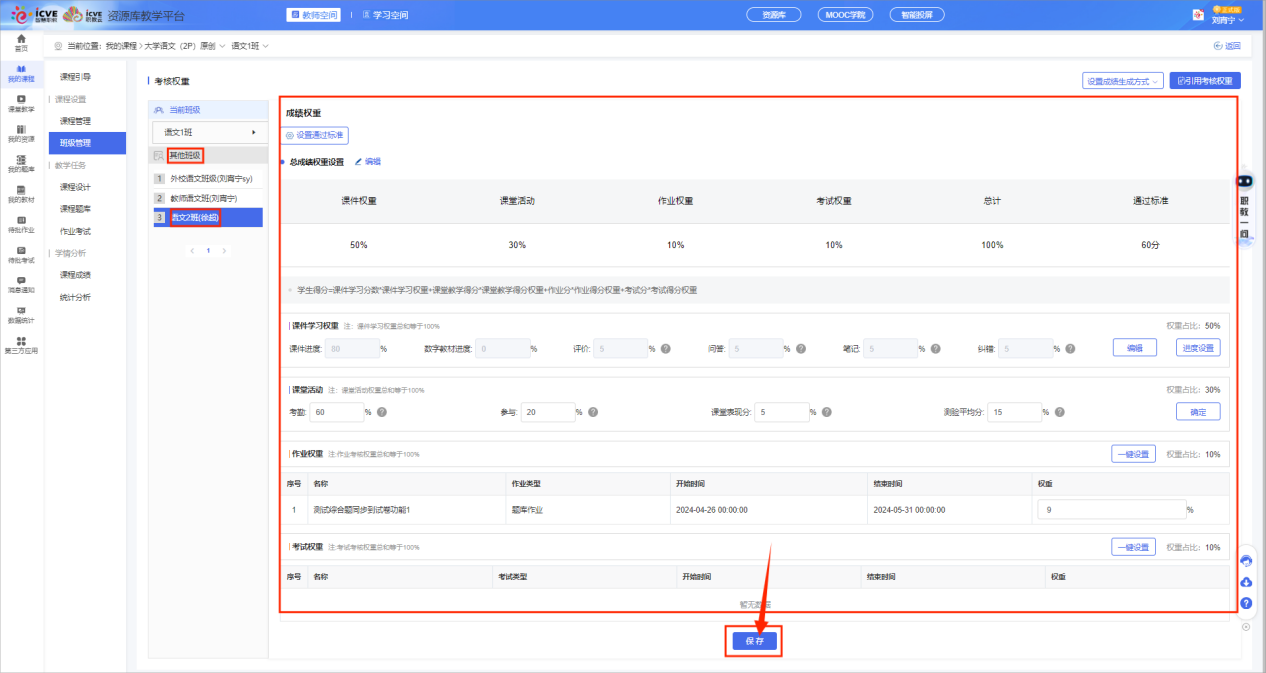Open the 语文1班 breadcrumb dropdown
This screenshot has height=673, width=1266.
click(x=250, y=46)
